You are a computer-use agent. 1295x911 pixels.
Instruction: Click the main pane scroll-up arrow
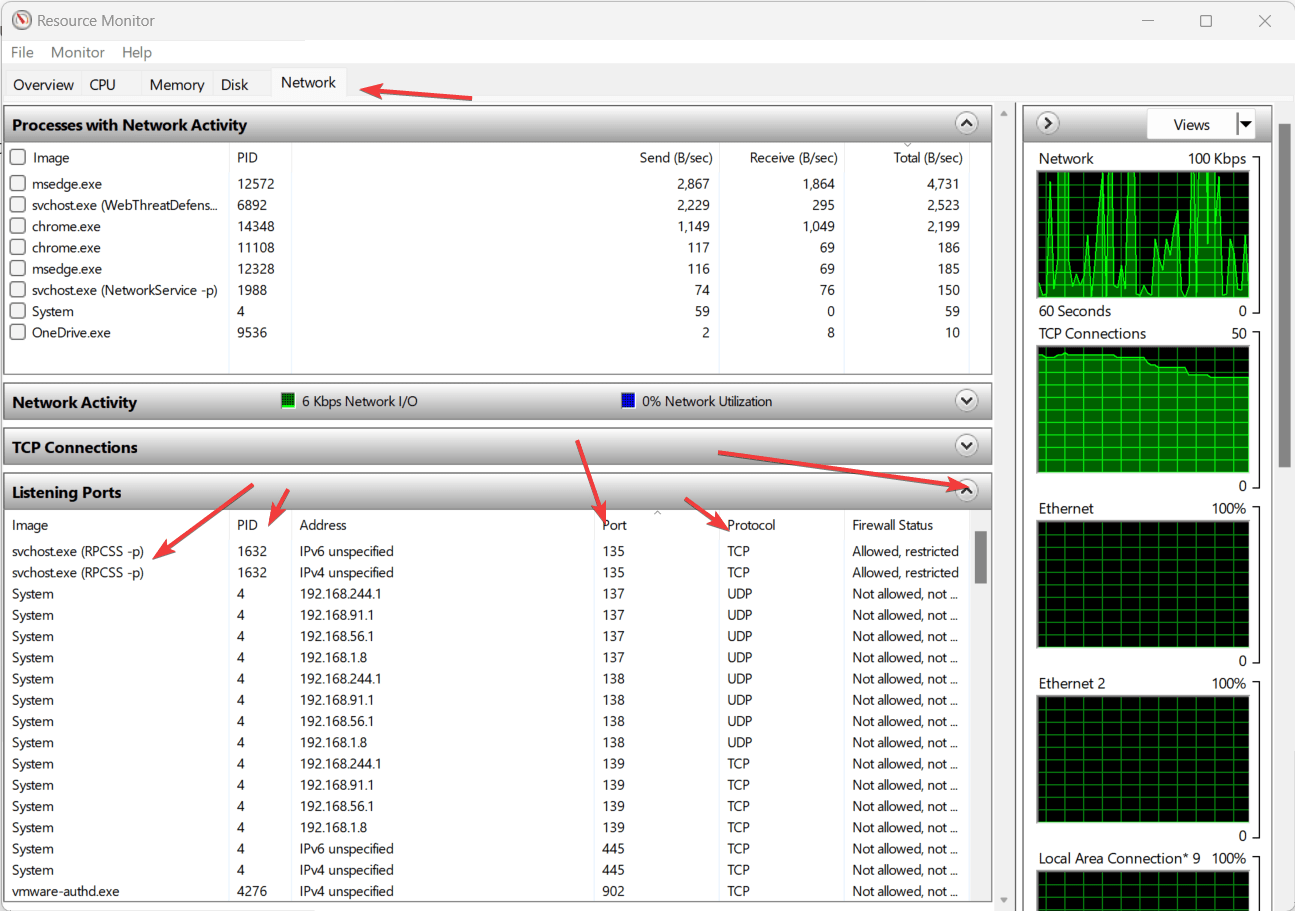(1003, 114)
